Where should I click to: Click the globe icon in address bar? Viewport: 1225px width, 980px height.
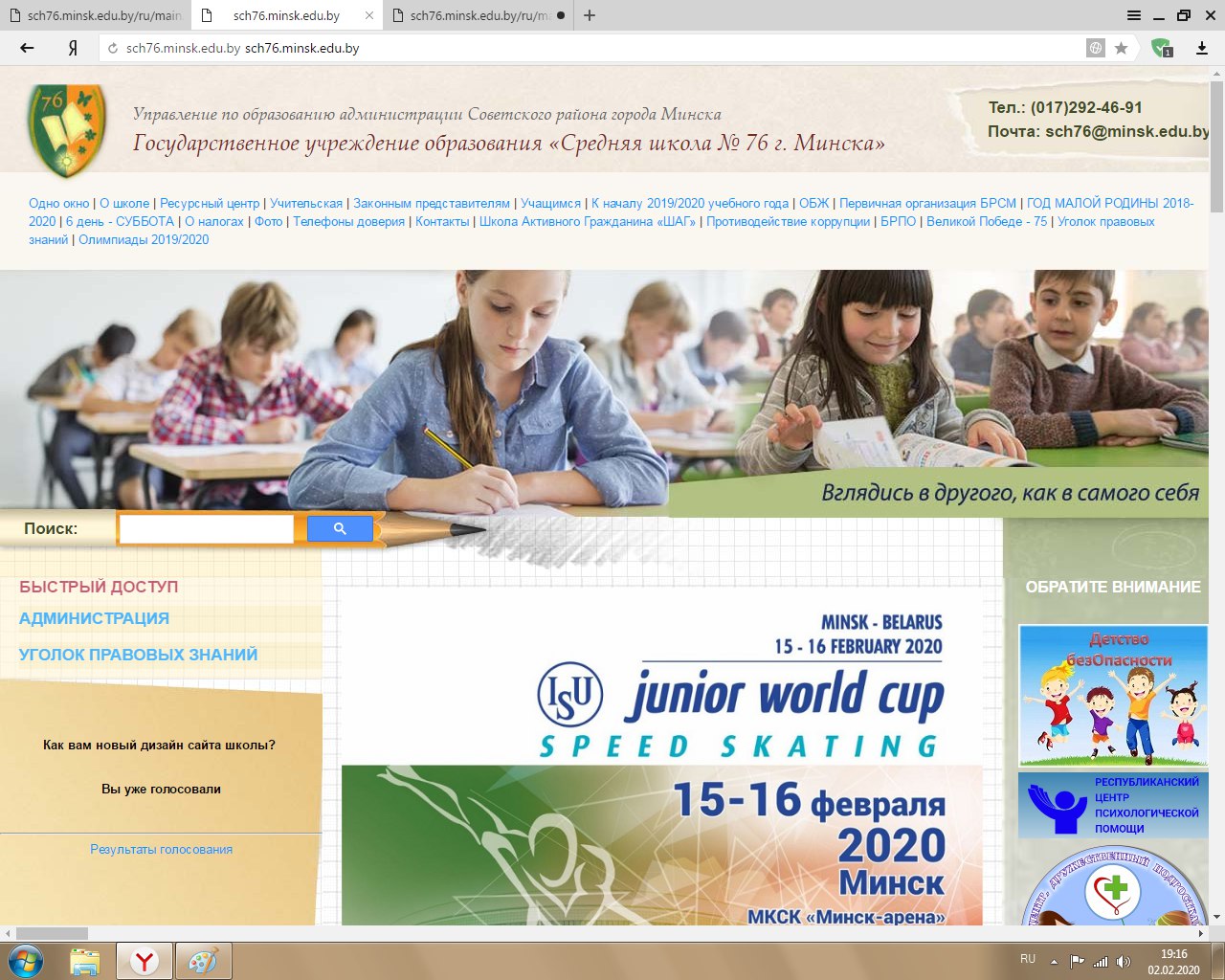click(x=1095, y=48)
